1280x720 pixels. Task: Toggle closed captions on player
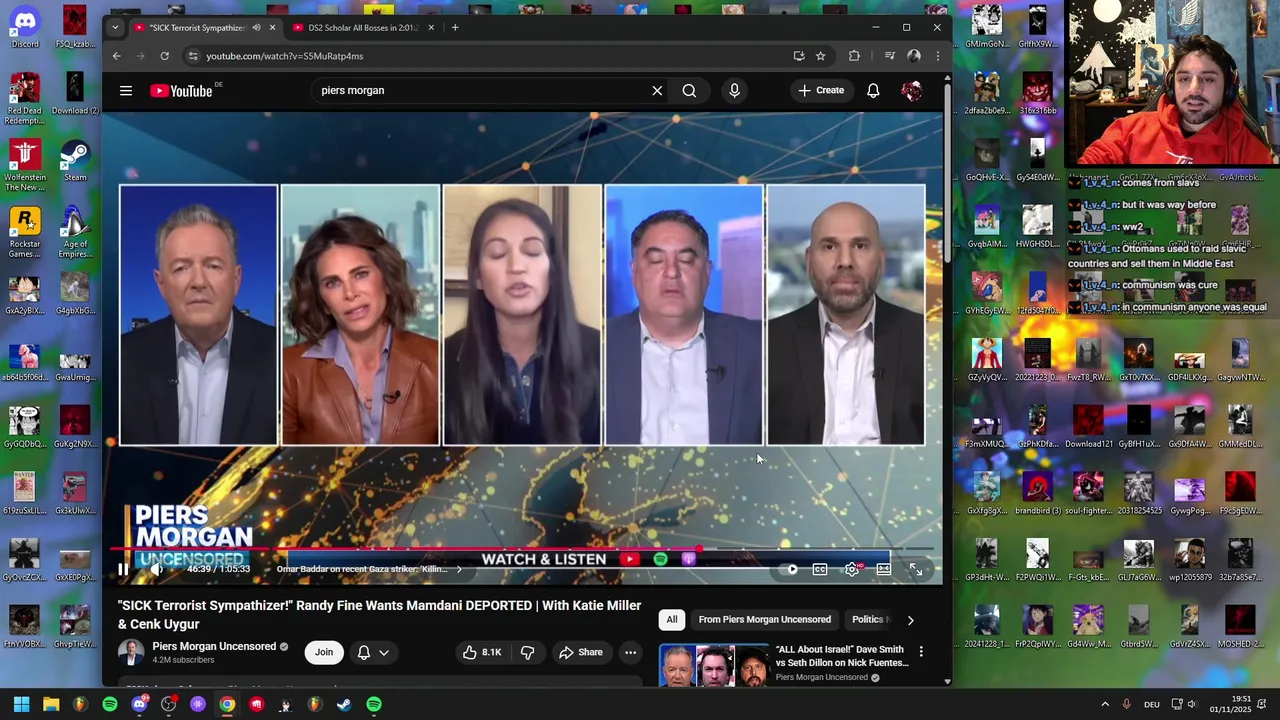pos(820,569)
